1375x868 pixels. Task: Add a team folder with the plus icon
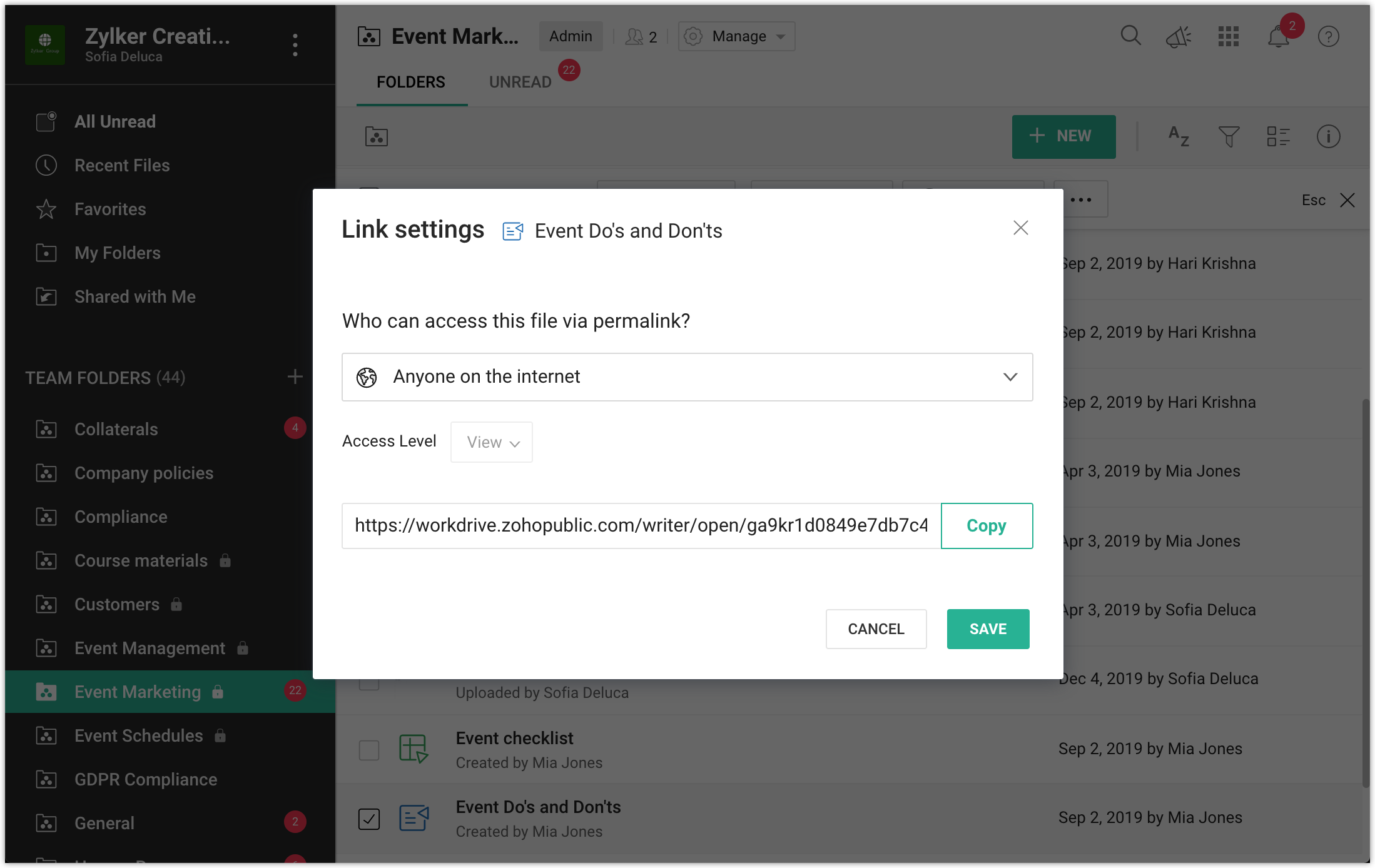tap(295, 377)
